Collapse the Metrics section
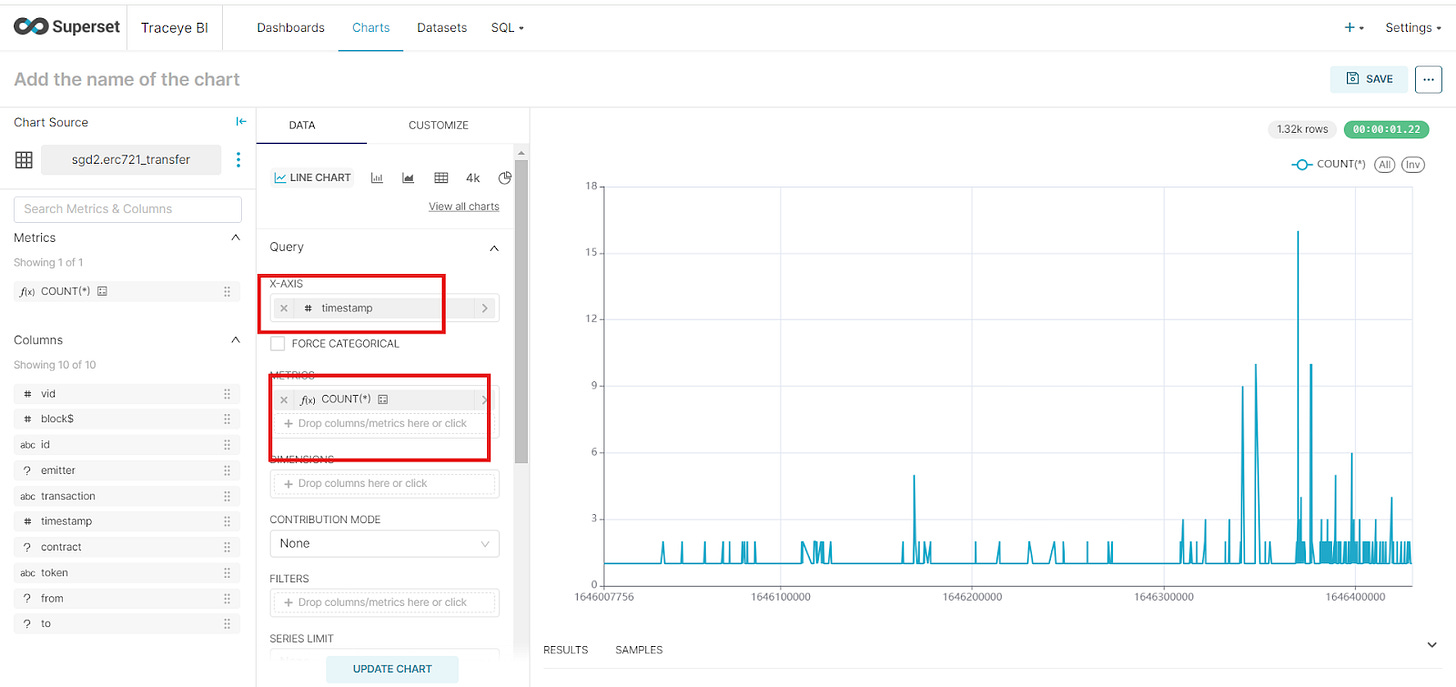Viewport: 1456px width, 687px height. click(x=236, y=238)
